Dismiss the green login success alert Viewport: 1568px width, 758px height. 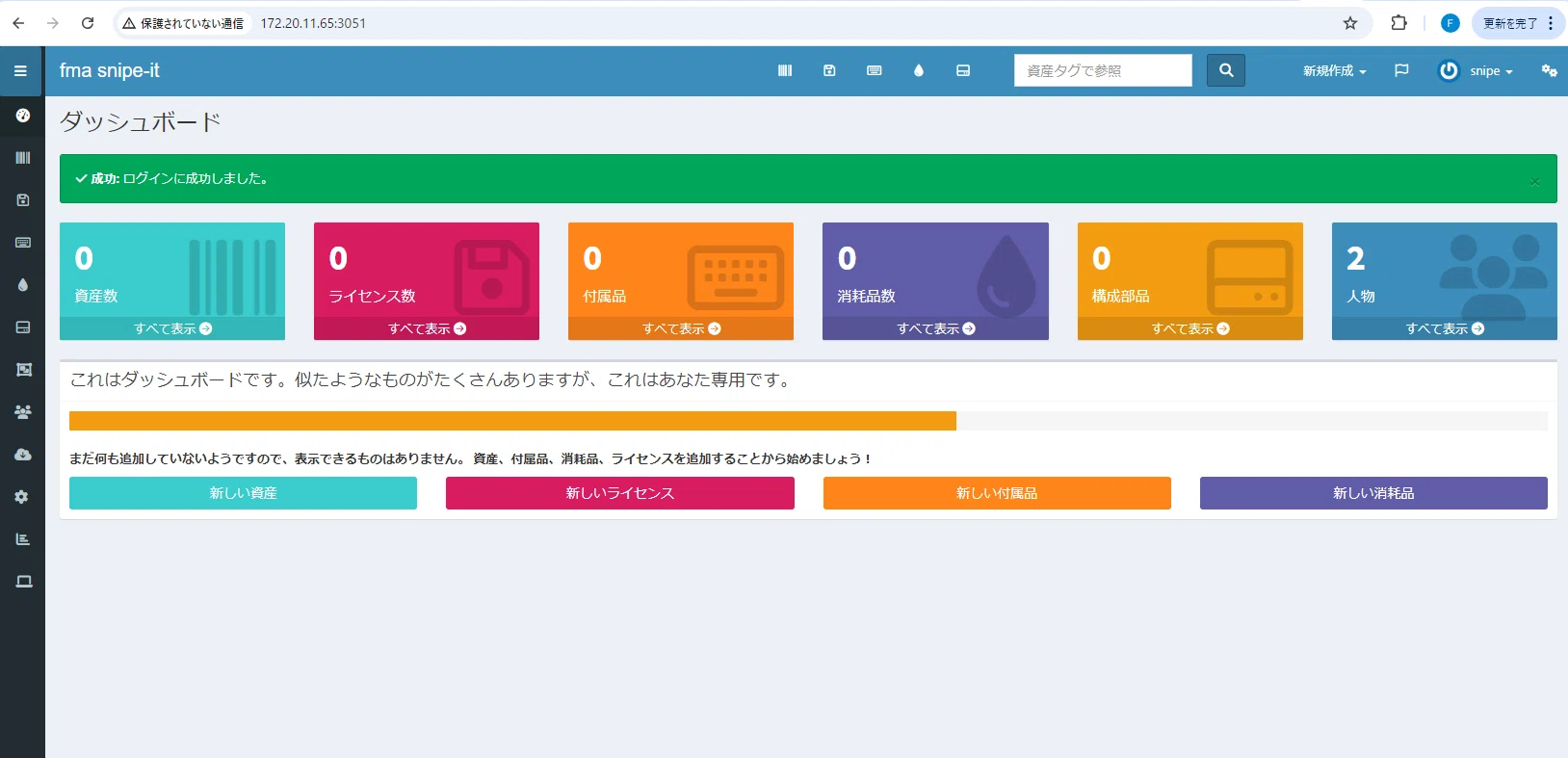(1534, 180)
